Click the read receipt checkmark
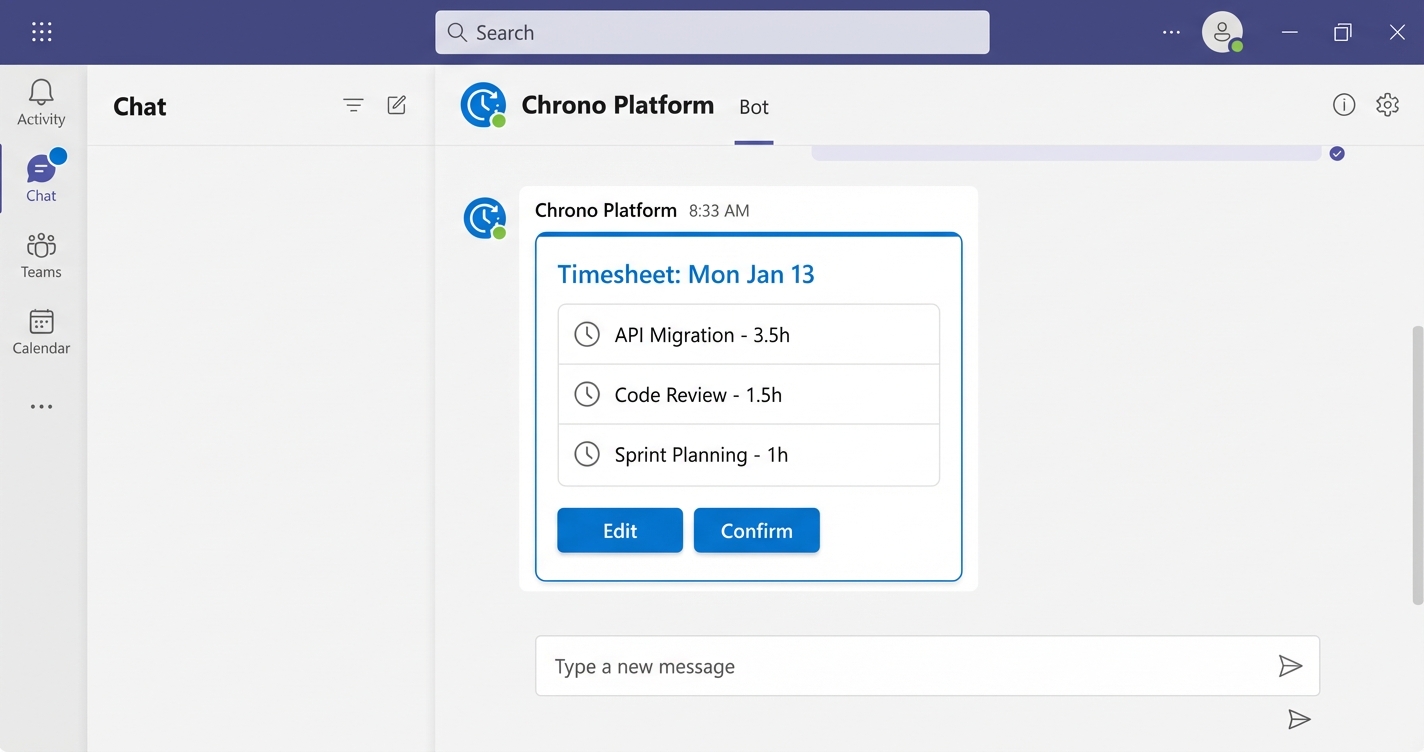 pos(1337,153)
